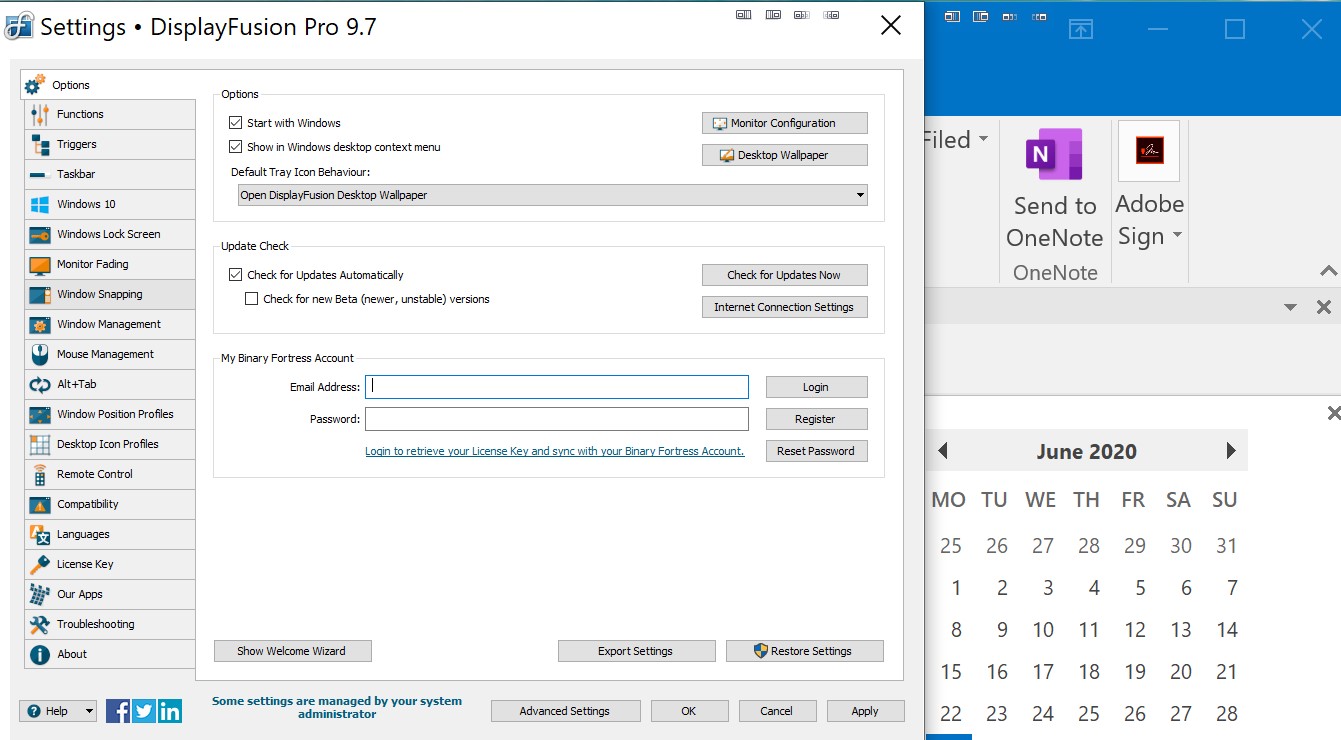Click the Facebook icon in bottom bar
Screen dimensions: 1341x740
coord(118,711)
